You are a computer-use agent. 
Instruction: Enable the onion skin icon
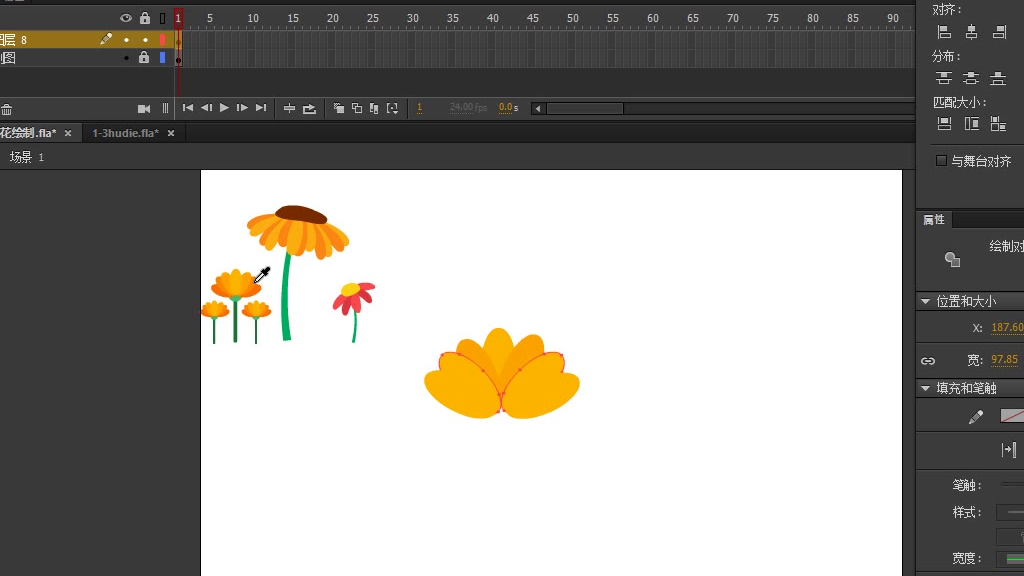click(x=339, y=108)
